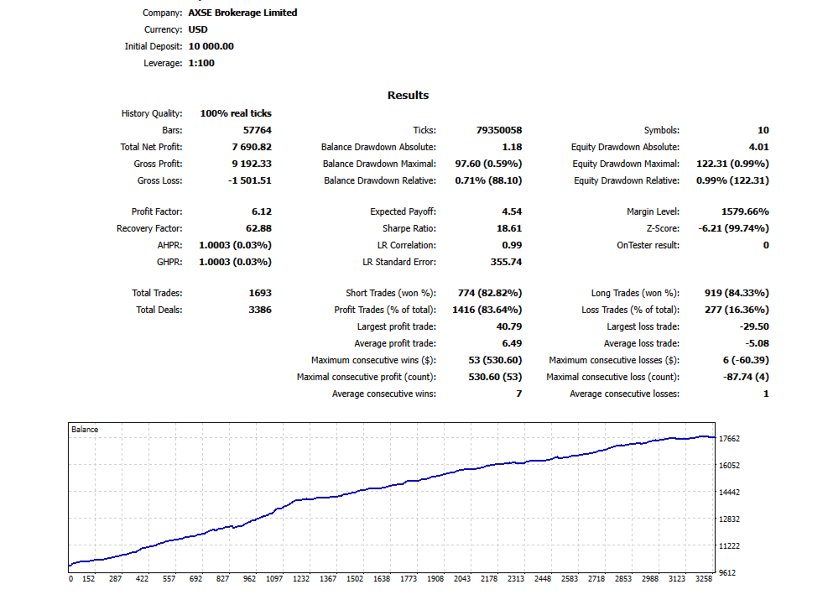Viewport: 828px width, 600px height.
Task: Click the Short Trades value 774 (82.82%)
Action: click(x=490, y=293)
